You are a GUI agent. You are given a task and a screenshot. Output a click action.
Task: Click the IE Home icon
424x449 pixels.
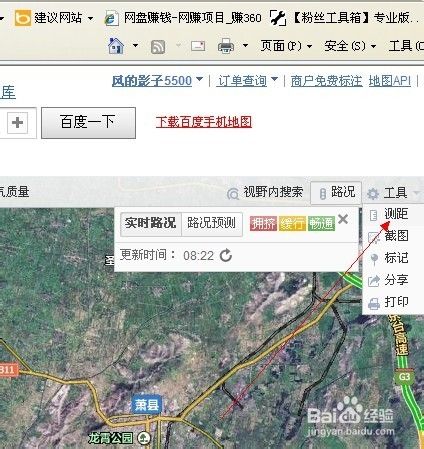click(x=116, y=46)
